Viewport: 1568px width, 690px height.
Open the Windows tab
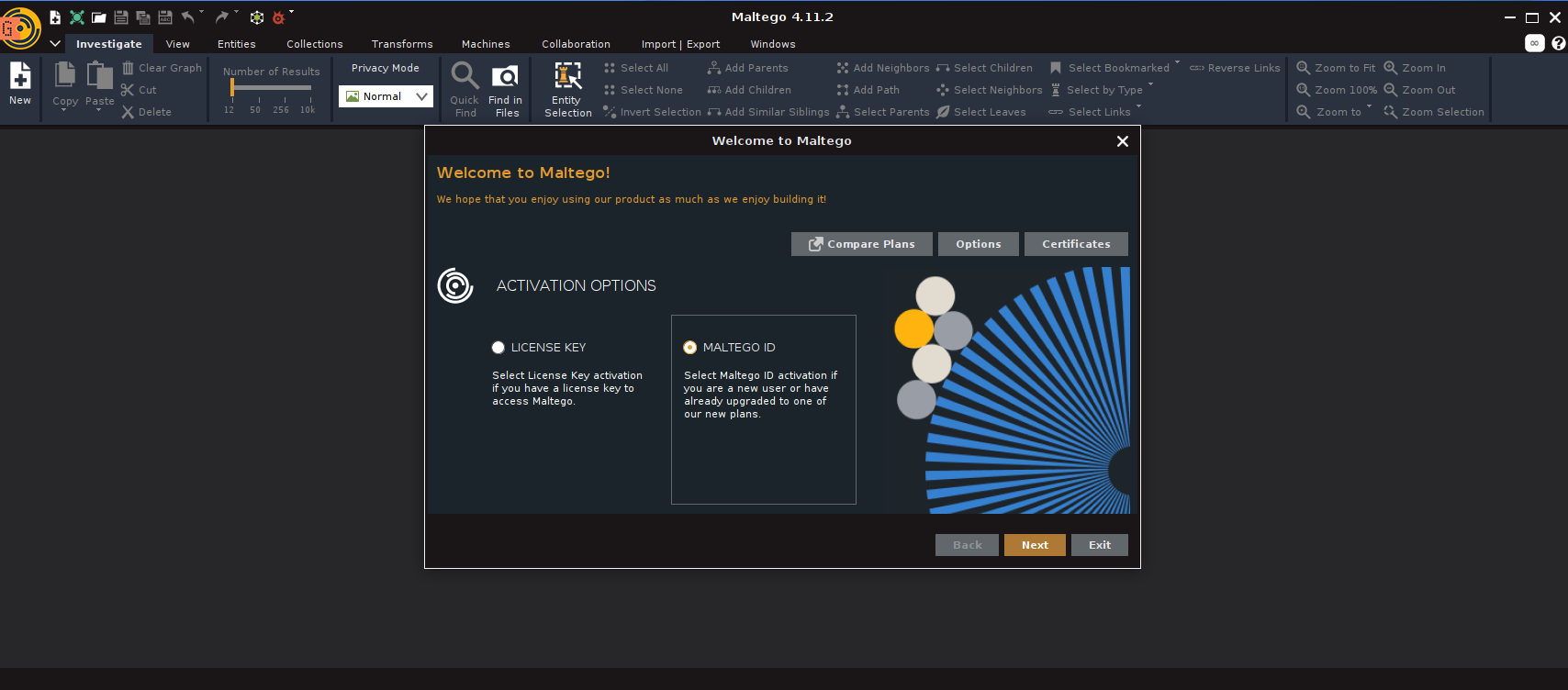(x=773, y=44)
